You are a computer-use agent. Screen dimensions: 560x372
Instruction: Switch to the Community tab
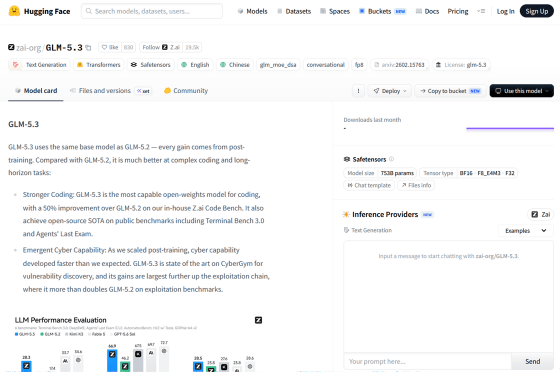pos(186,91)
